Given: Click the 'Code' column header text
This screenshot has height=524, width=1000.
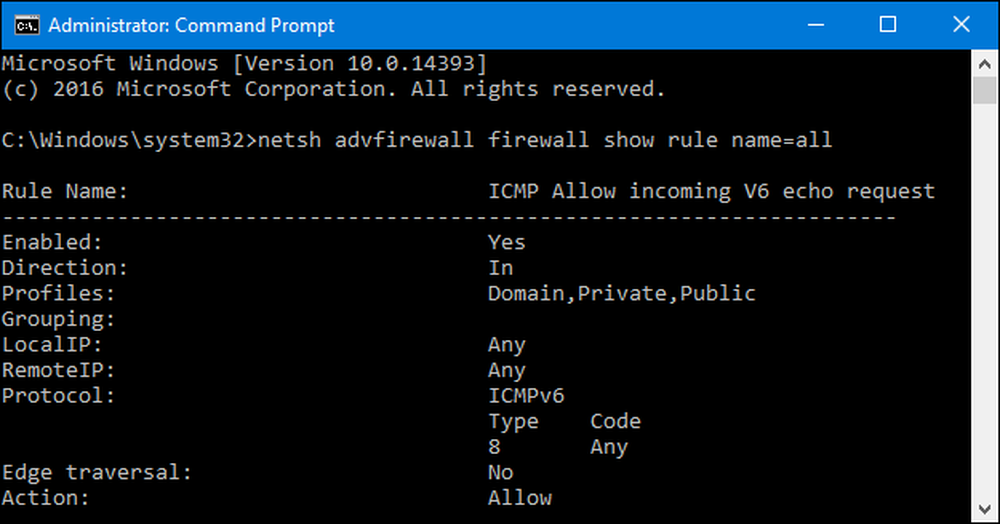Looking at the screenshot, I should point(615,421).
